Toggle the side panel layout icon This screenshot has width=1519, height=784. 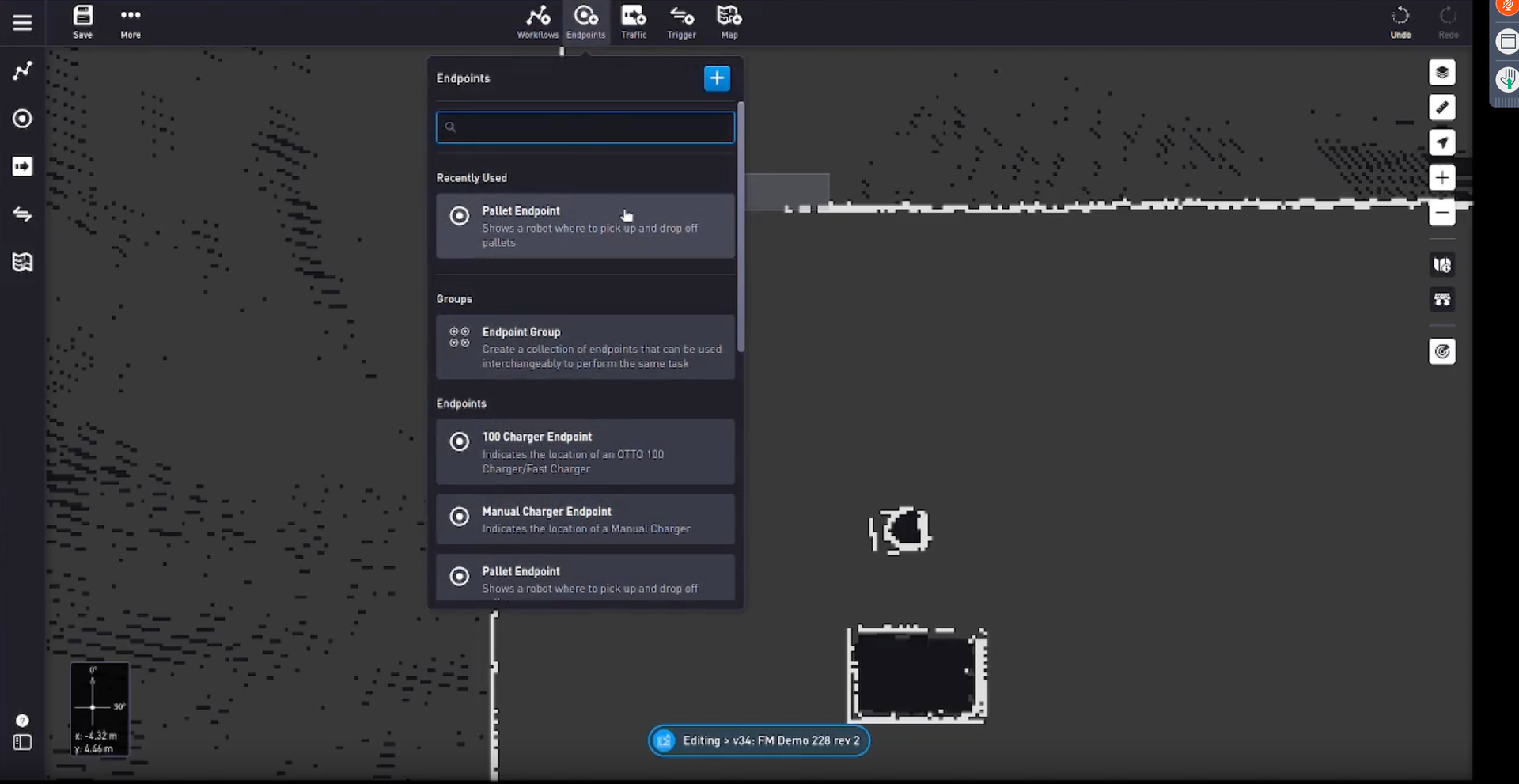point(22,742)
